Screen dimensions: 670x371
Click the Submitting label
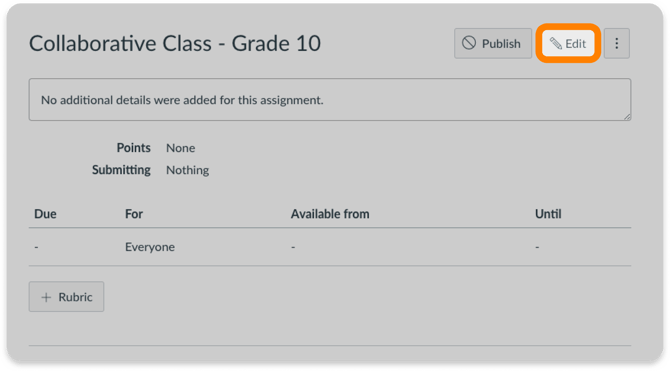pyautogui.click(x=121, y=170)
